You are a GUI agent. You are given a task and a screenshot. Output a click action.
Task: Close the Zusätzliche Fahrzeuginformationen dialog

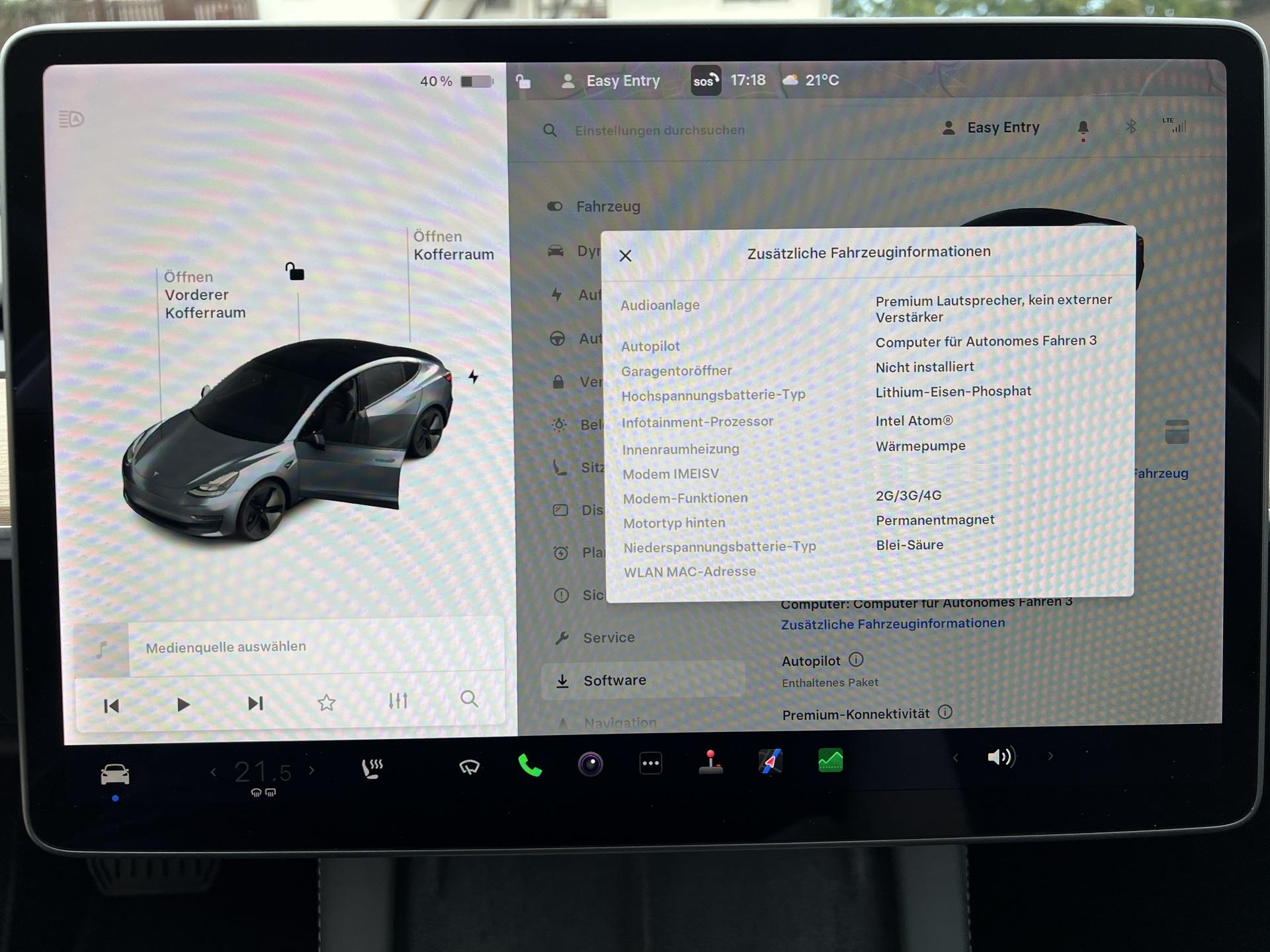pyautogui.click(x=625, y=256)
